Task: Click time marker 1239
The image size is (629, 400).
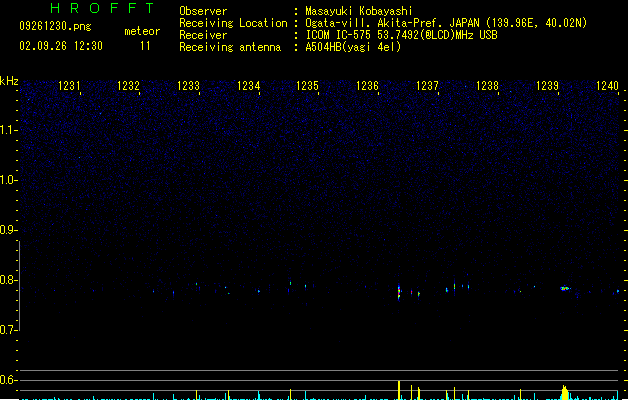Action: pyautogui.click(x=547, y=86)
